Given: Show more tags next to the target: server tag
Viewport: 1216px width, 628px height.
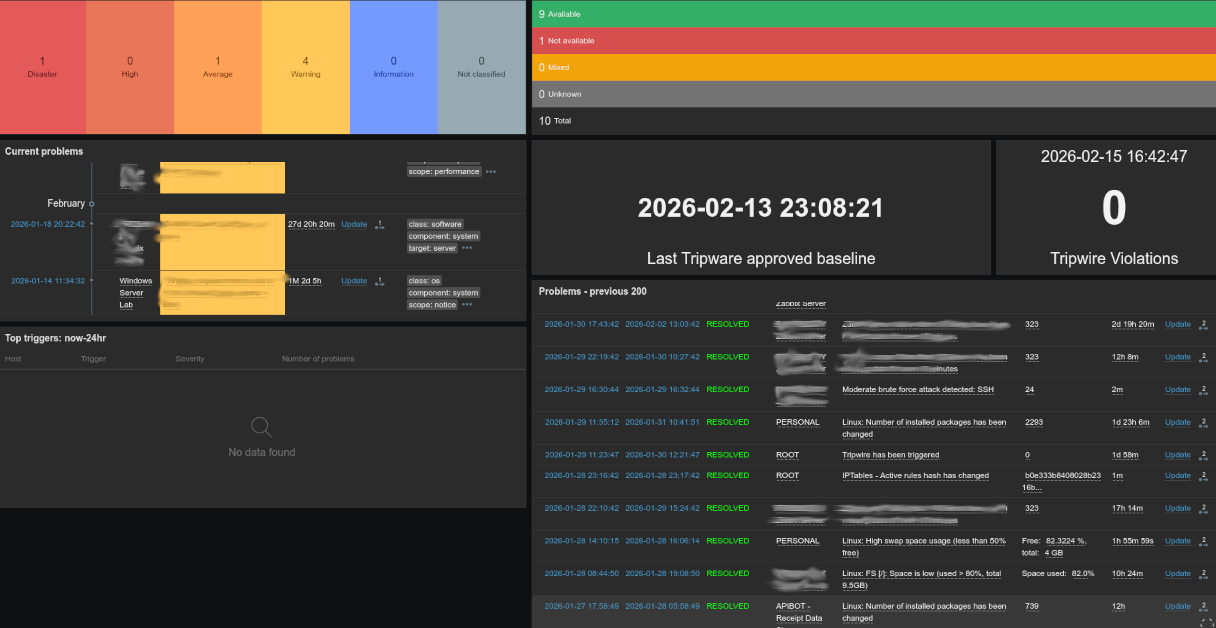Looking at the screenshot, I should 467,247.
